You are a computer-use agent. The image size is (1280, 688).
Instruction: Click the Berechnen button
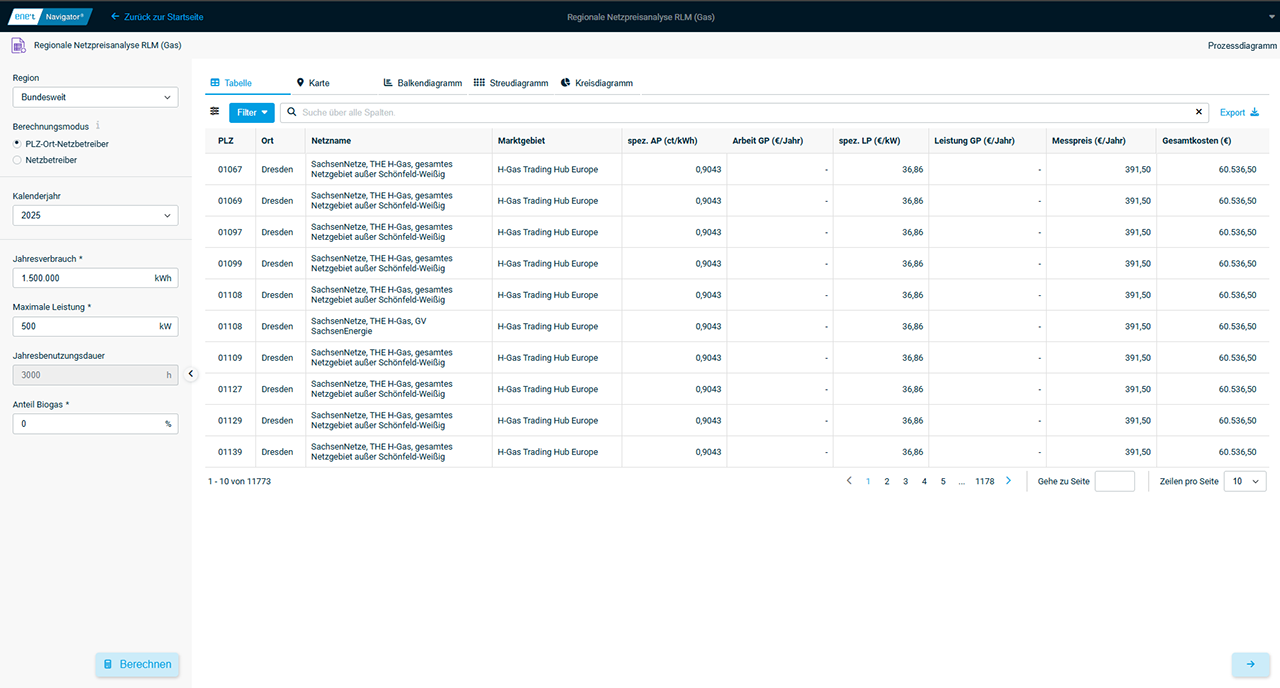pyautogui.click(x=137, y=664)
